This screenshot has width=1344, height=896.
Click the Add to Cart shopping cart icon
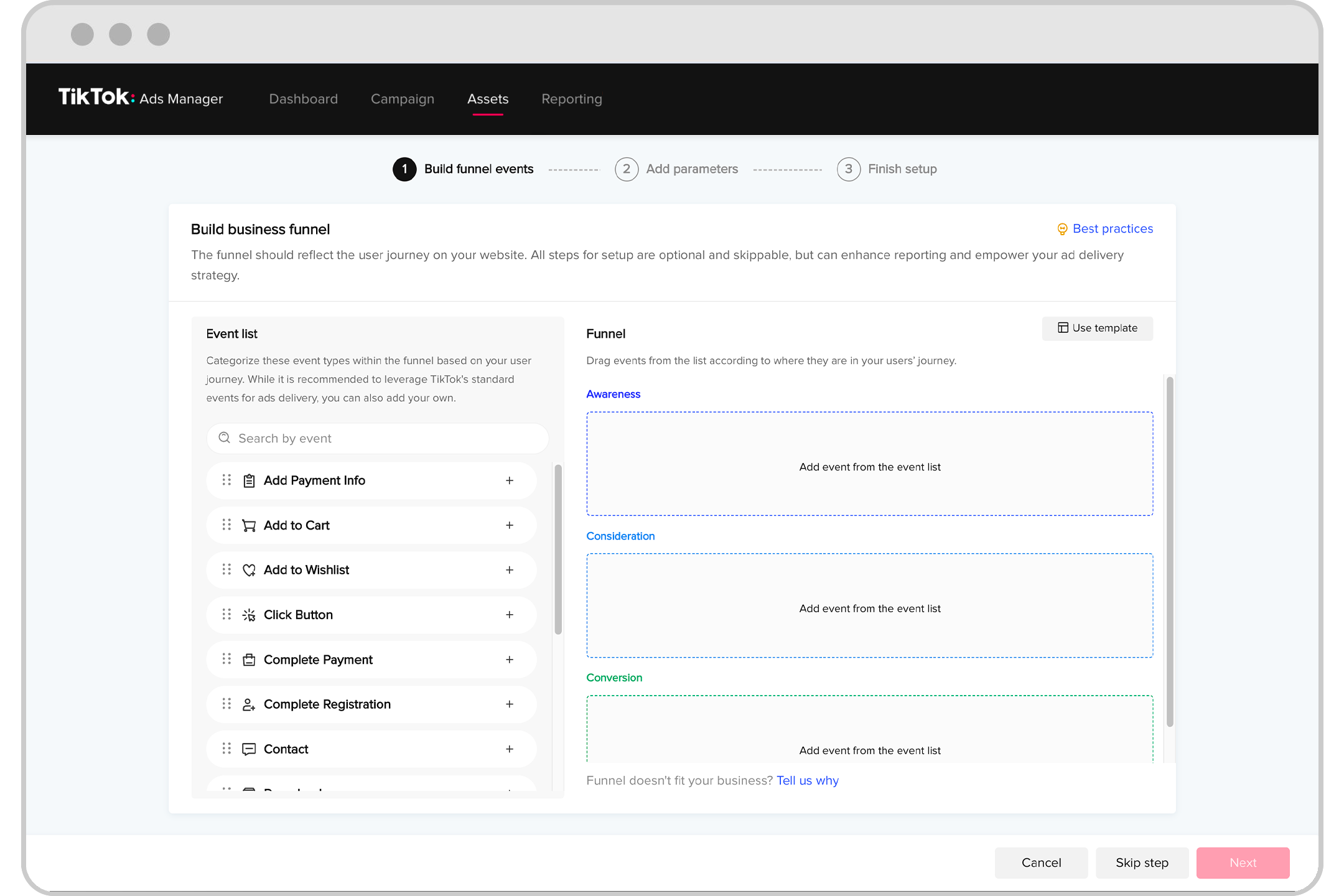tap(249, 526)
